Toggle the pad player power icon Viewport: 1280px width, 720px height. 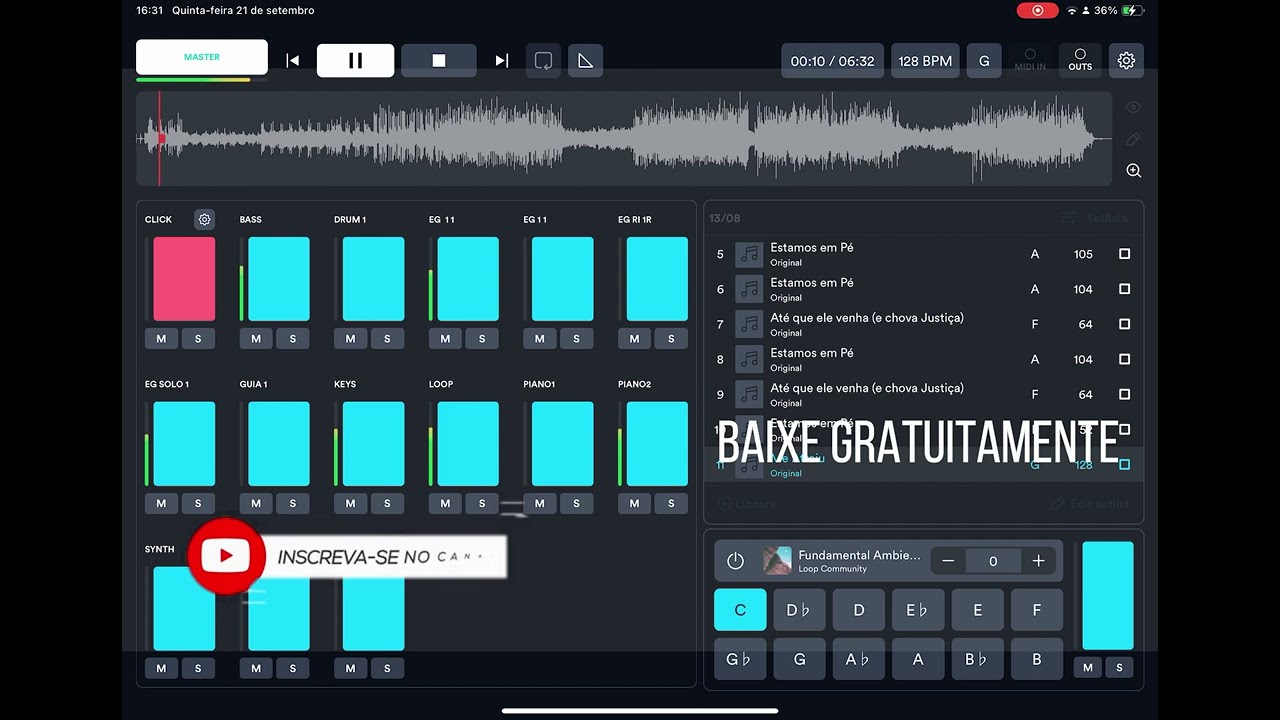735,561
